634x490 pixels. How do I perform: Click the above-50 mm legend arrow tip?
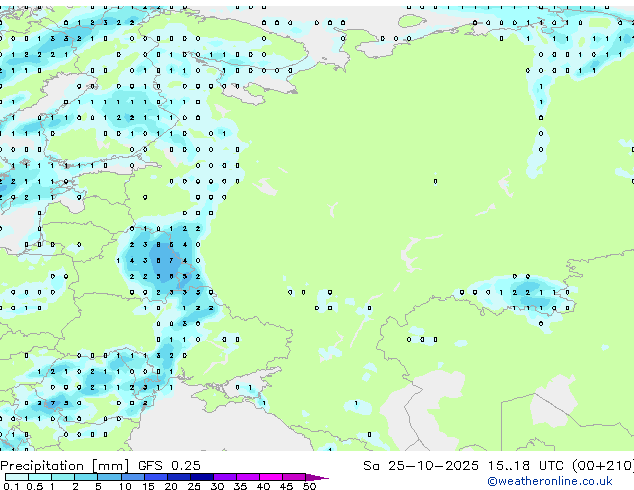coord(317,477)
